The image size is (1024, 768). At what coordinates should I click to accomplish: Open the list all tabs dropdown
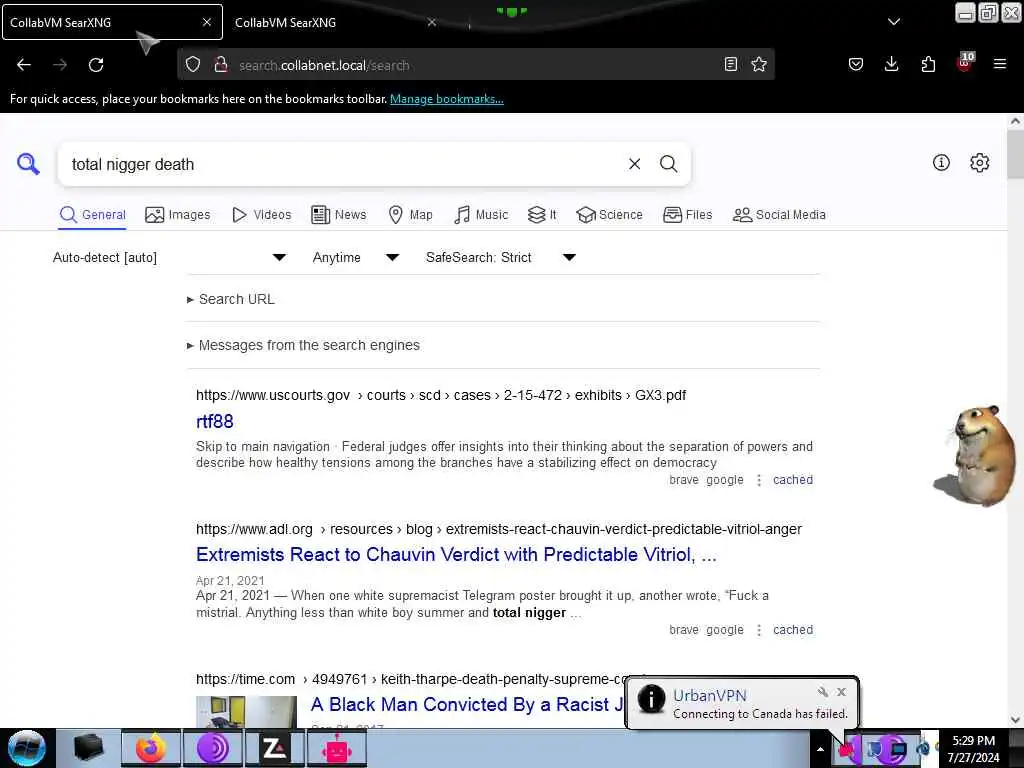pos(894,22)
